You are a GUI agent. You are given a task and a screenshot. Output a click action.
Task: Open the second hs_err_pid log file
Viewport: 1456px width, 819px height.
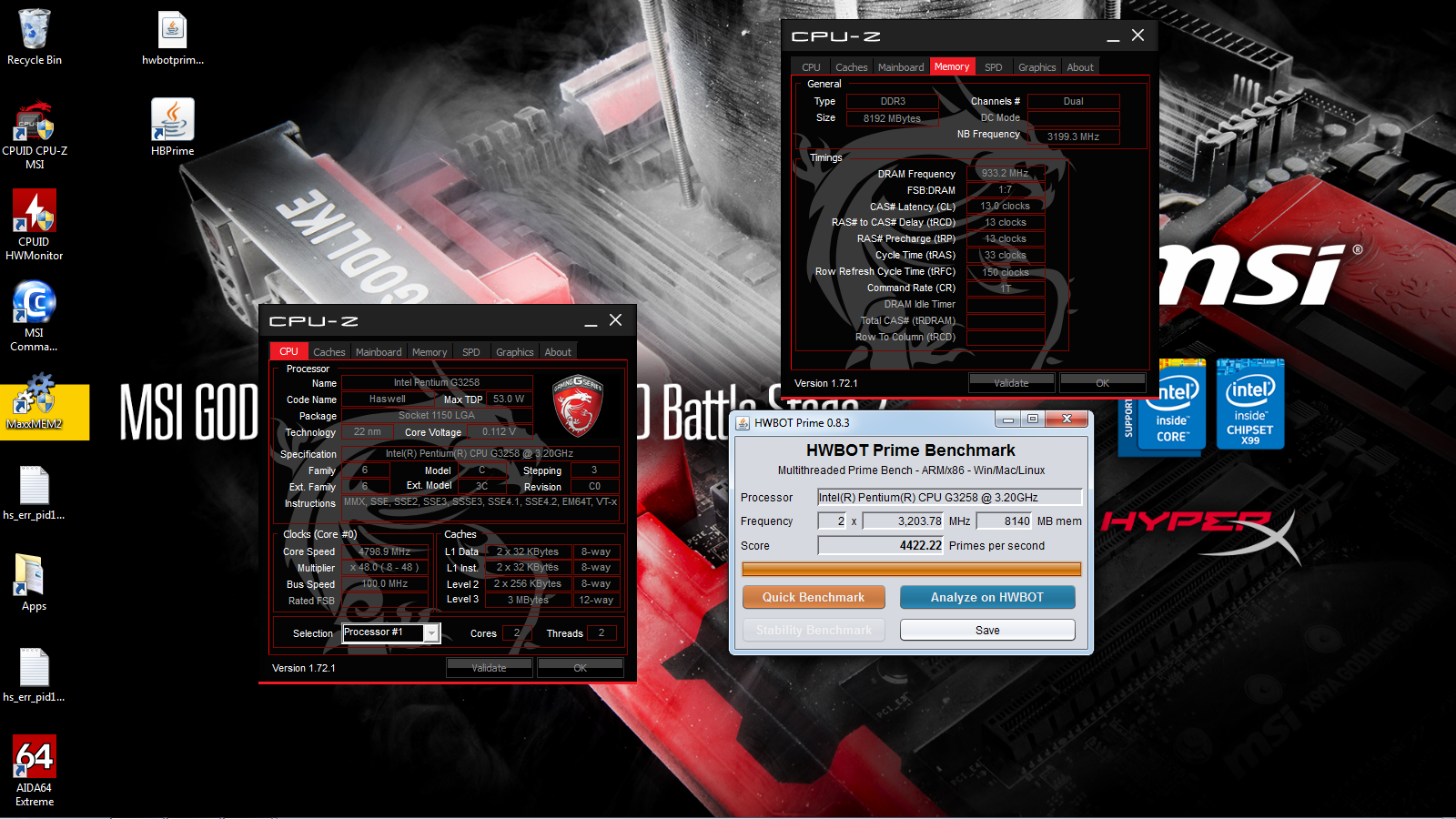(x=35, y=675)
